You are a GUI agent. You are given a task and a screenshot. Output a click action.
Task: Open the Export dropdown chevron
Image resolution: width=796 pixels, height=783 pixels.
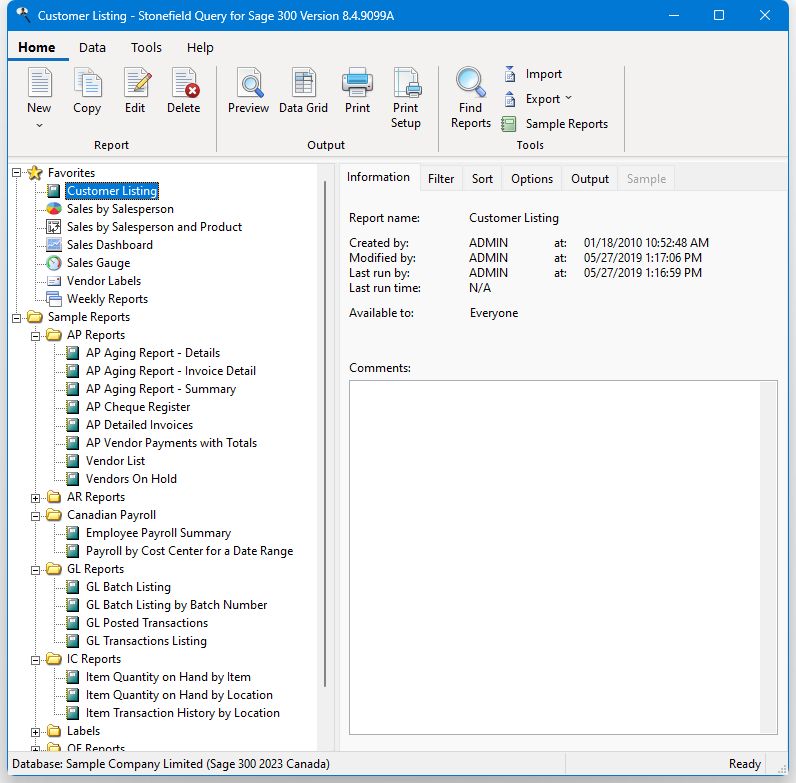pos(568,98)
